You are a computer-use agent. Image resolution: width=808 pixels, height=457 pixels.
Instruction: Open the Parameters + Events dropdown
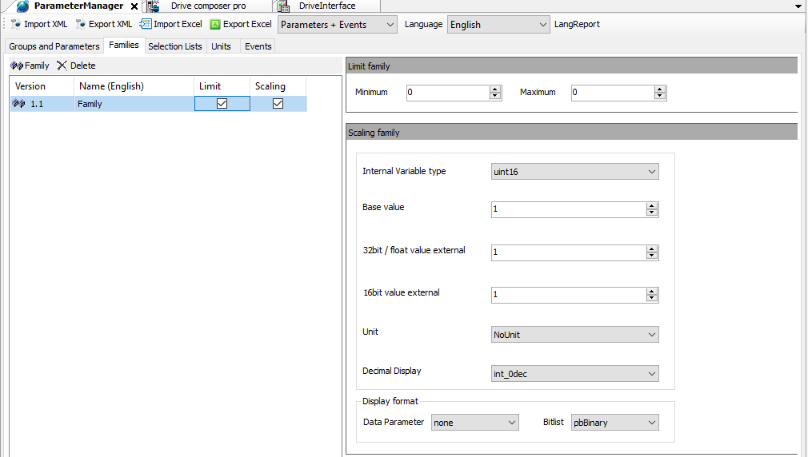point(338,25)
